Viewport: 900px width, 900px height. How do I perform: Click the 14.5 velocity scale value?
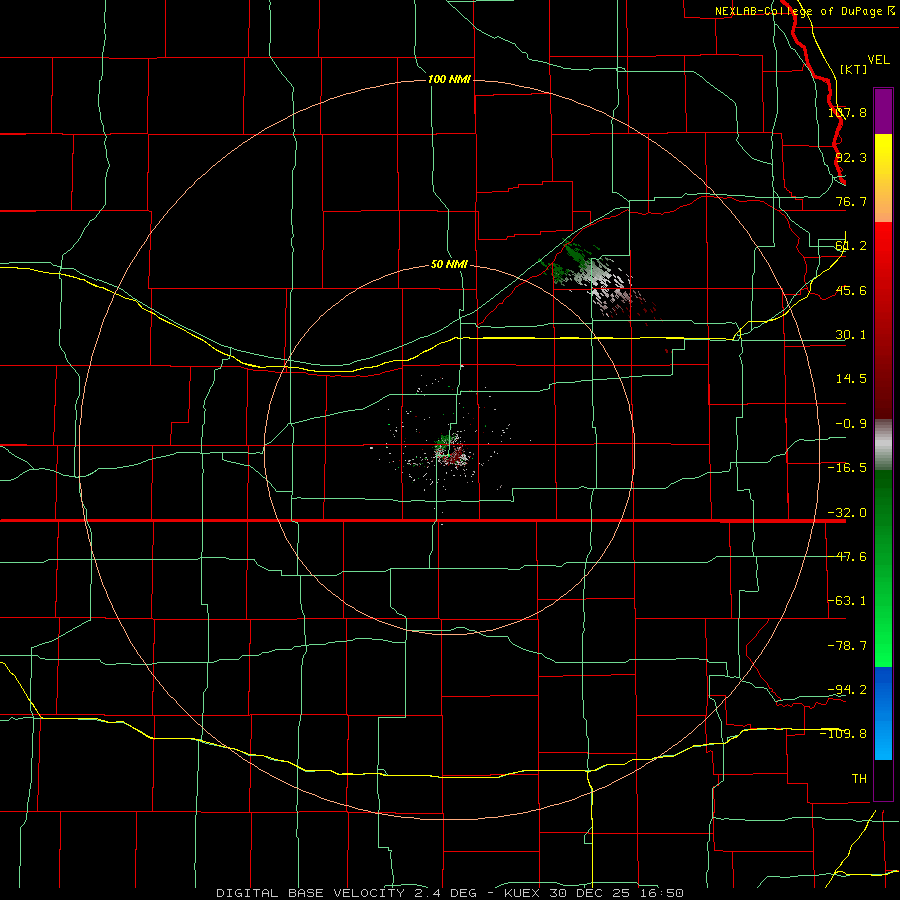click(851, 379)
